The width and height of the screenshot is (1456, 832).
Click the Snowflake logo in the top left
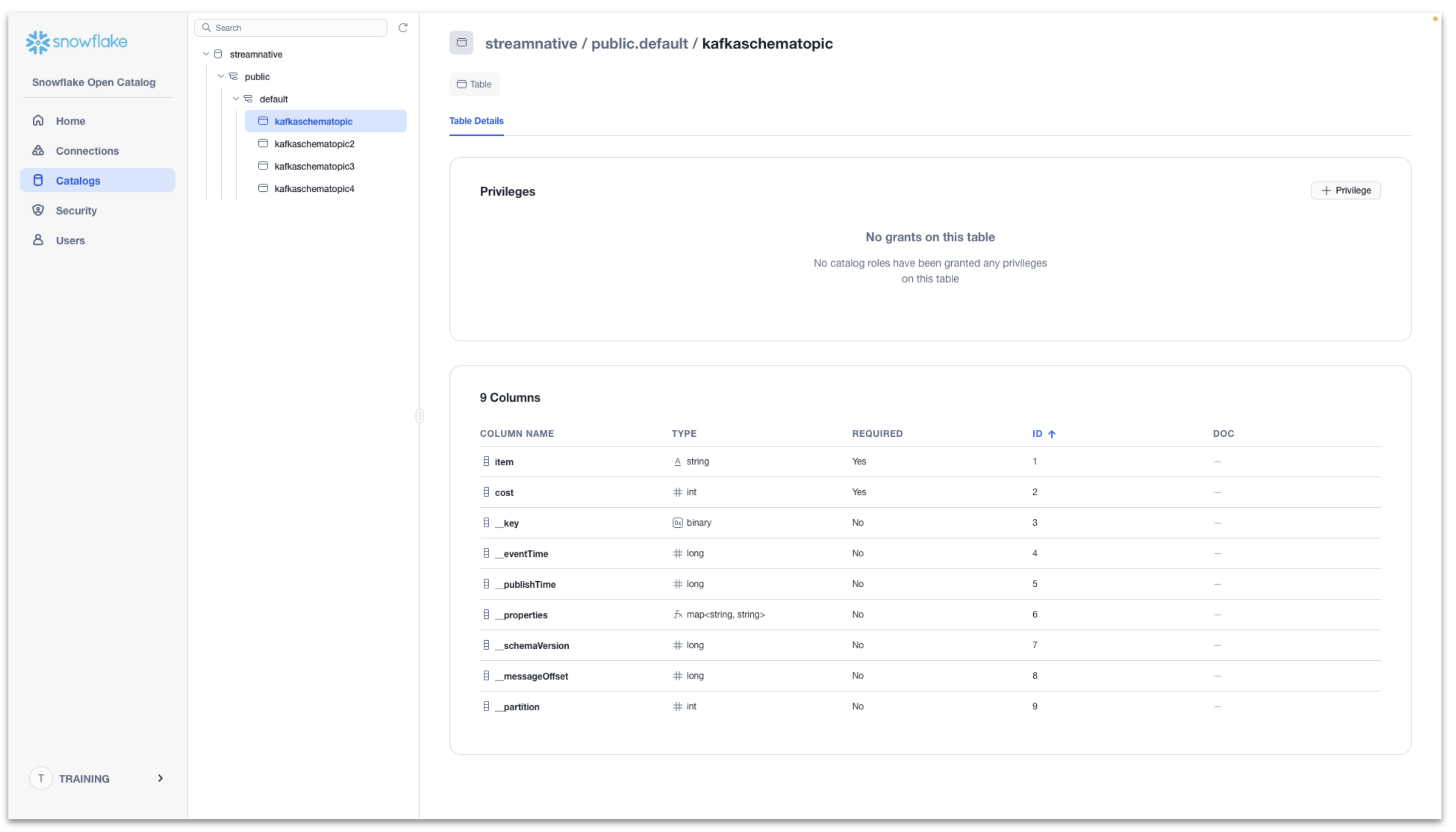76,41
